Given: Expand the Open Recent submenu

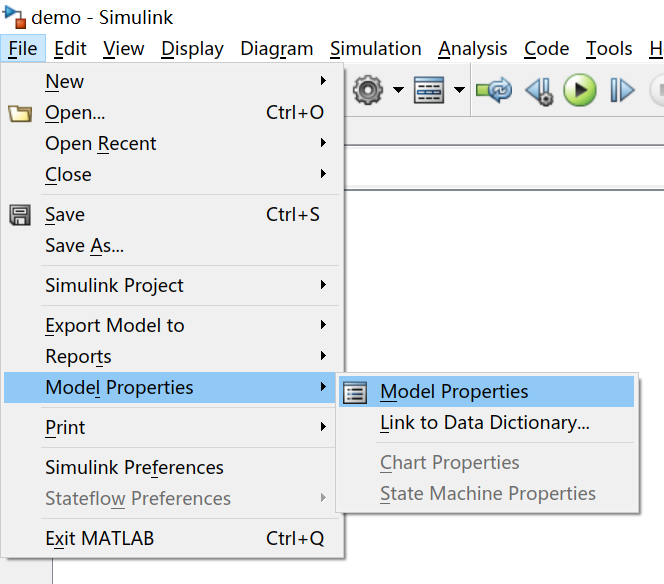Looking at the screenshot, I should pyautogui.click(x=172, y=143).
